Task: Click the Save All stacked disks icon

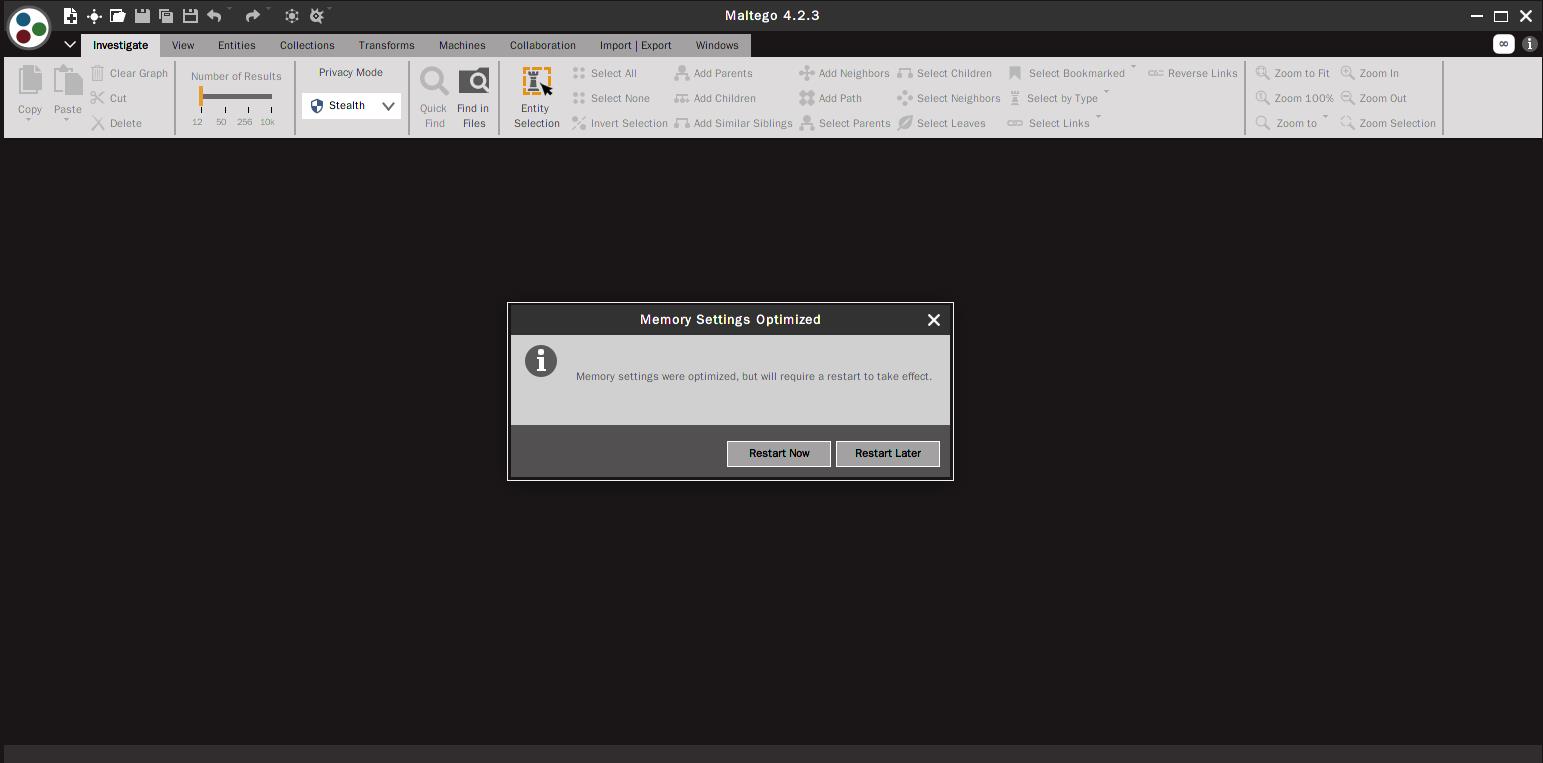Action: pos(166,16)
